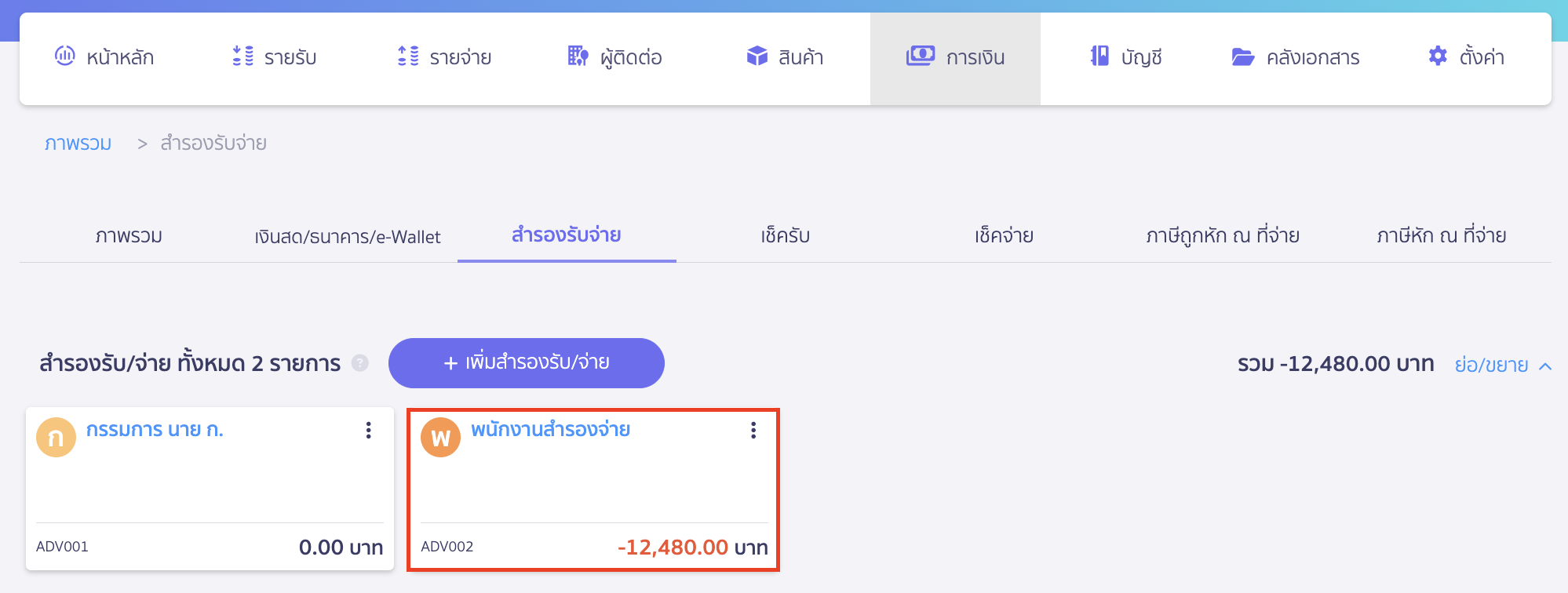The height and width of the screenshot is (593, 1568).
Task: Open the รายรับ menu
Action: click(x=275, y=57)
